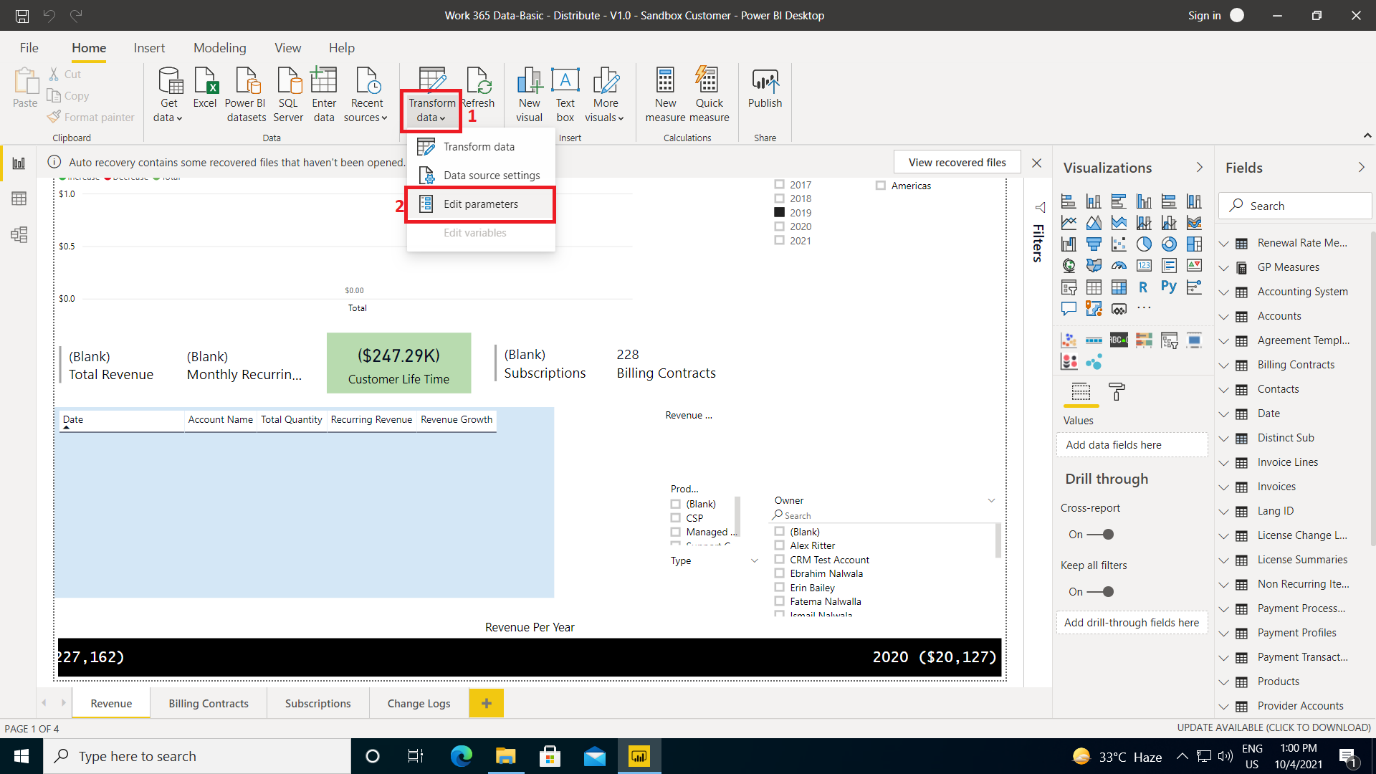The height and width of the screenshot is (774, 1376).
Task: Check the 2018 year checkbox
Action: point(780,199)
